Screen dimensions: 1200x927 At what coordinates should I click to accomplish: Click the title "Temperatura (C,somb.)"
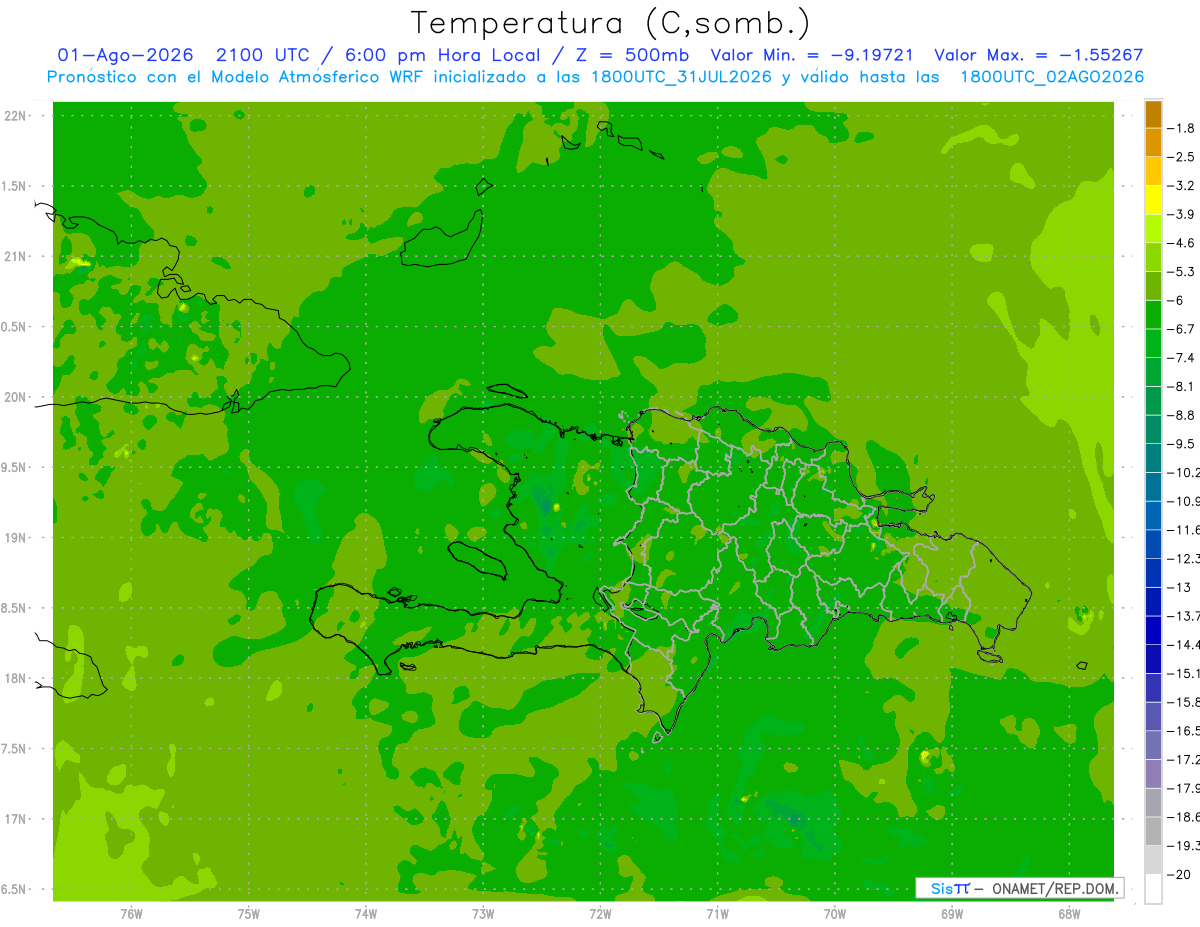pos(611,24)
